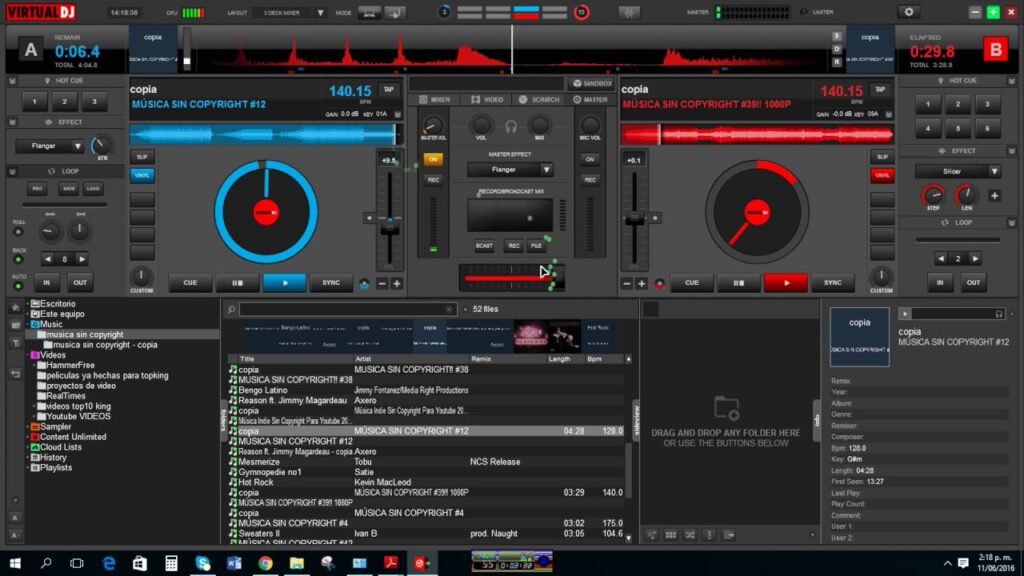Toggle Vinyl mode on deck A
This screenshot has width=1024, height=576.
[142, 175]
